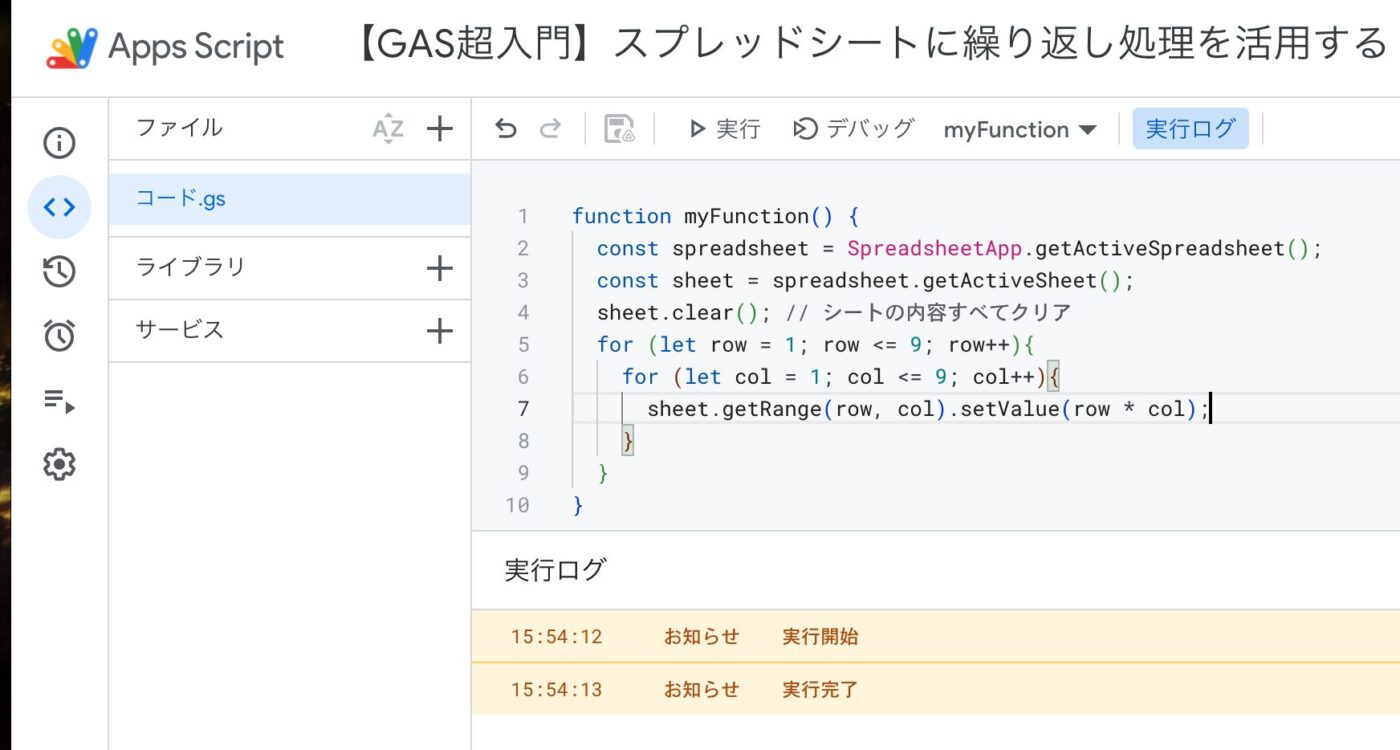The width and height of the screenshot is (1400, 750).
Task: Start debugging with デバッグ button
Action: (x=854, y=129)
